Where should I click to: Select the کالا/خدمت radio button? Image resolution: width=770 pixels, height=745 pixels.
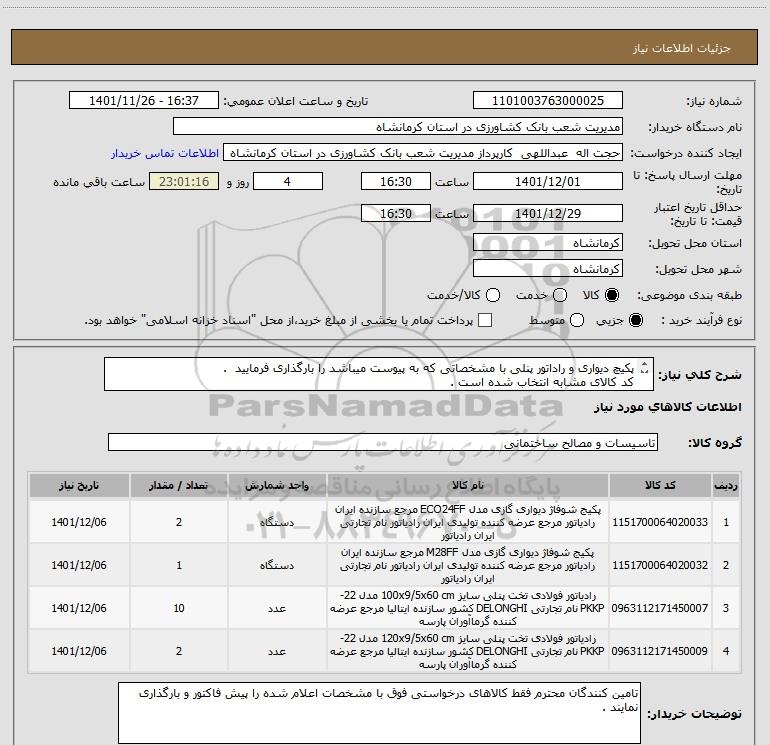(493, 295)
